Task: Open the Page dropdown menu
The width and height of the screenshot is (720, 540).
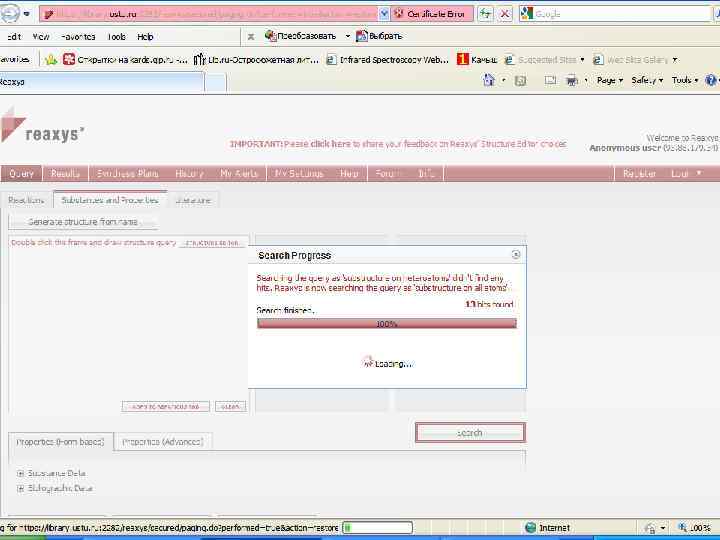Action: pyautogui.click(x=610, y=80)
